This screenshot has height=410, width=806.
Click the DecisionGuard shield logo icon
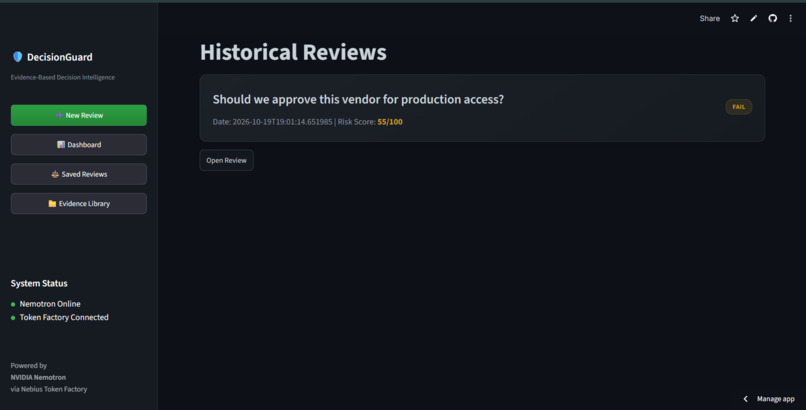point(17,57)
